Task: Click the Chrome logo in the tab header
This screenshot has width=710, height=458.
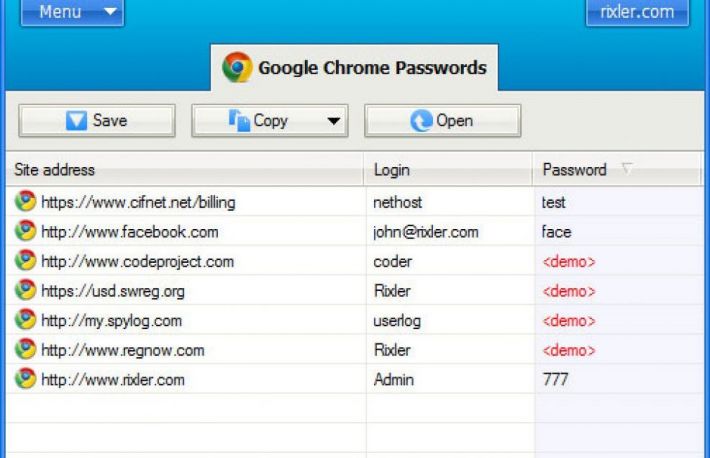Action: click(237, 68)
